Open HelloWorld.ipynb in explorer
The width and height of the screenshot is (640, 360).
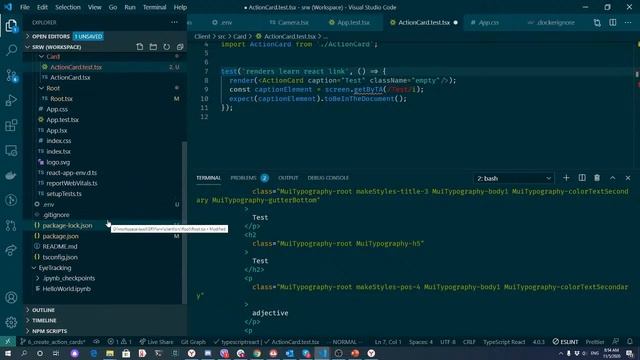tap(67, 289)
